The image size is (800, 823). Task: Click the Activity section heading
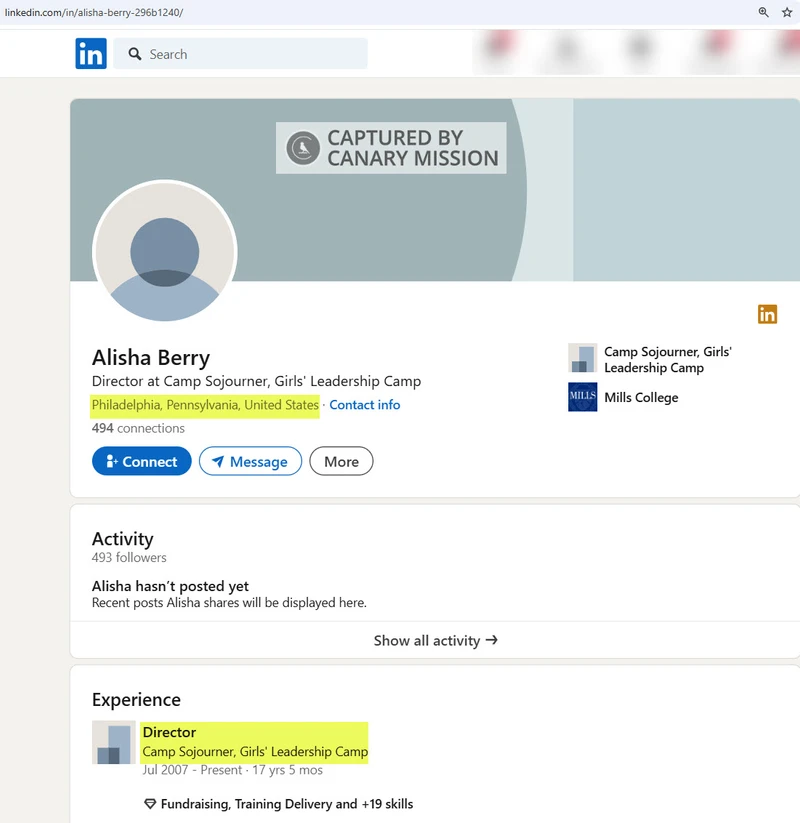(x=123, y=539)
